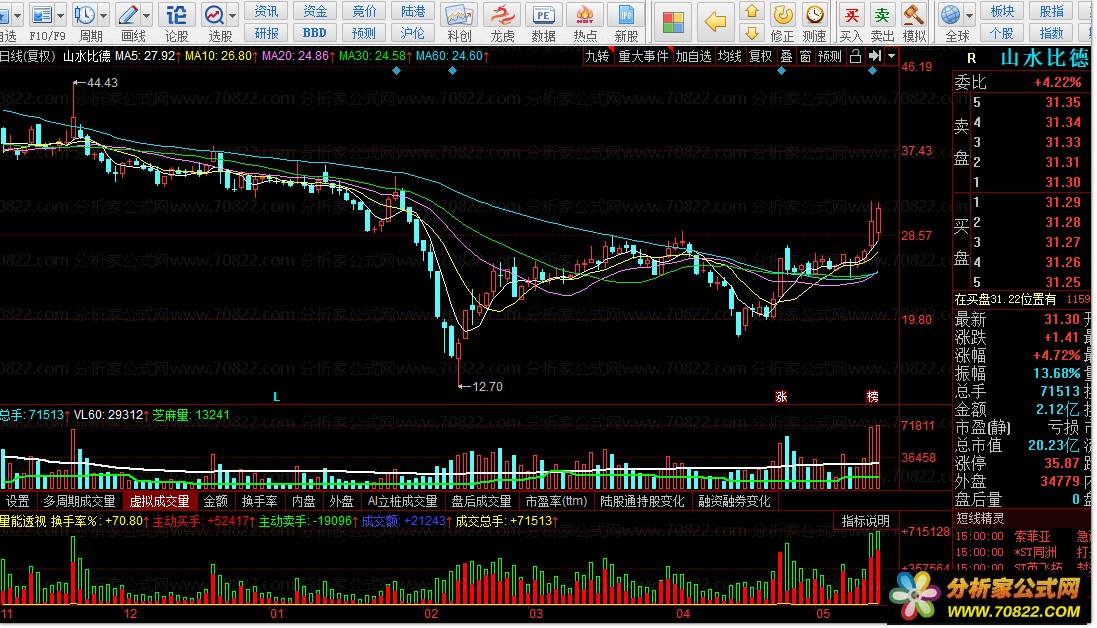The height and width of the screenshot is (628, 1097).
Task: Expand the 选股 screener dropdown arrow
Action: click(233, 15)
